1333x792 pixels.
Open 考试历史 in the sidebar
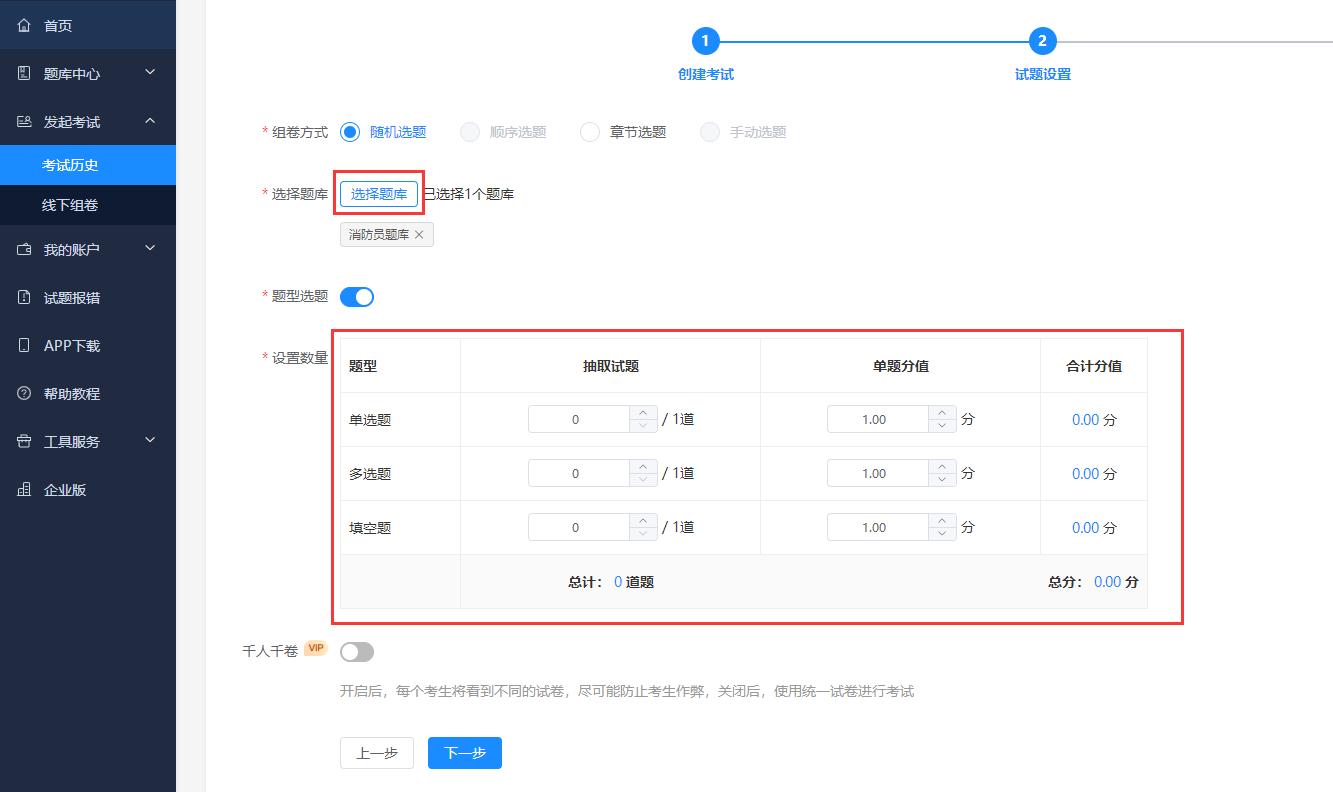coord(70,165)
